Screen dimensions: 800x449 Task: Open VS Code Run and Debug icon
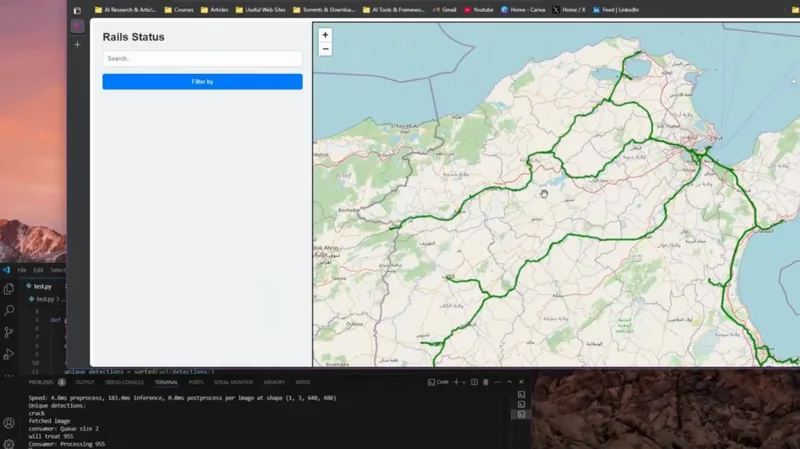coord(9,354)
